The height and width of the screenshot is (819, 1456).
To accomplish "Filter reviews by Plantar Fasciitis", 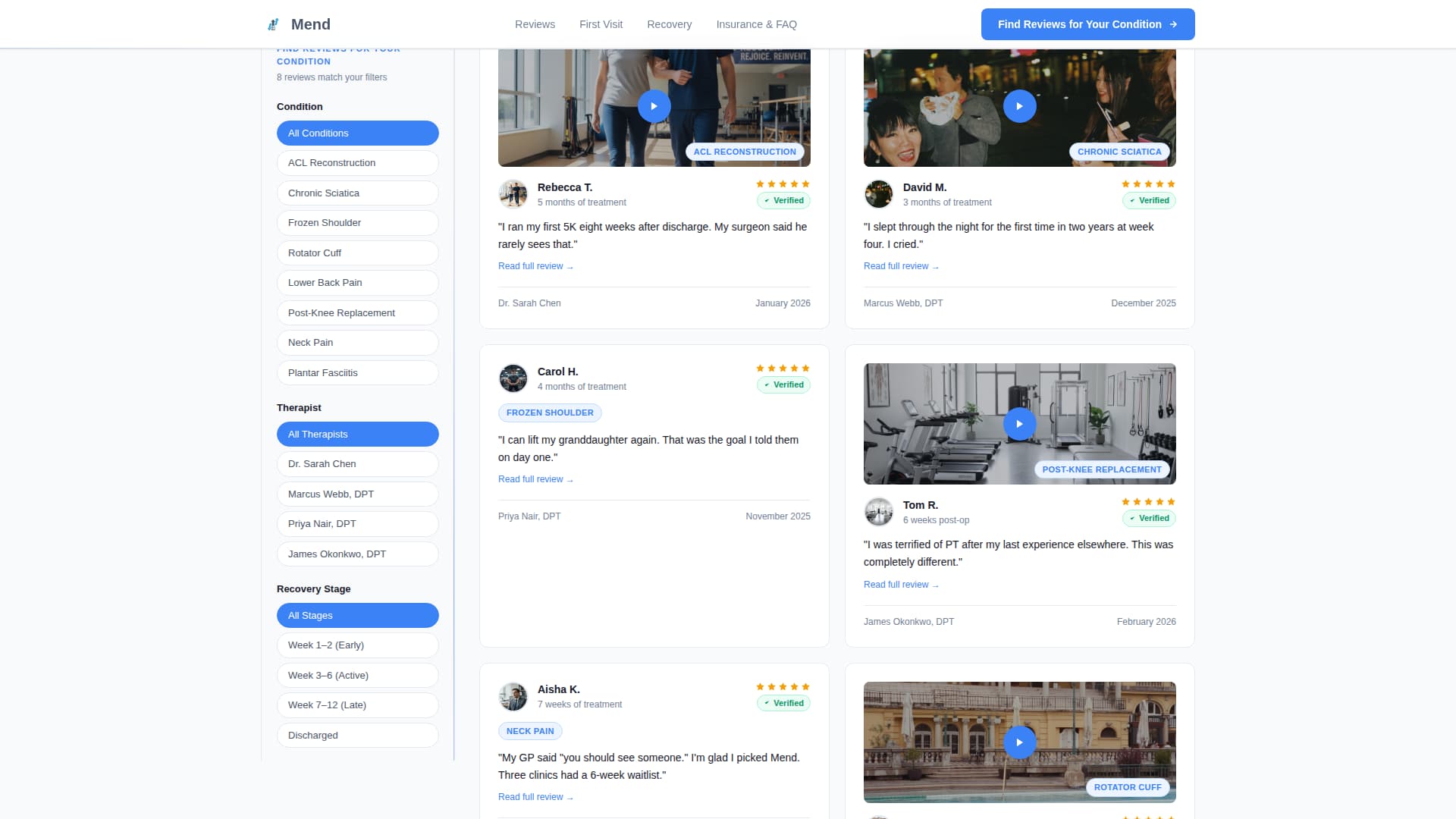I will click(x=357, y=373).
